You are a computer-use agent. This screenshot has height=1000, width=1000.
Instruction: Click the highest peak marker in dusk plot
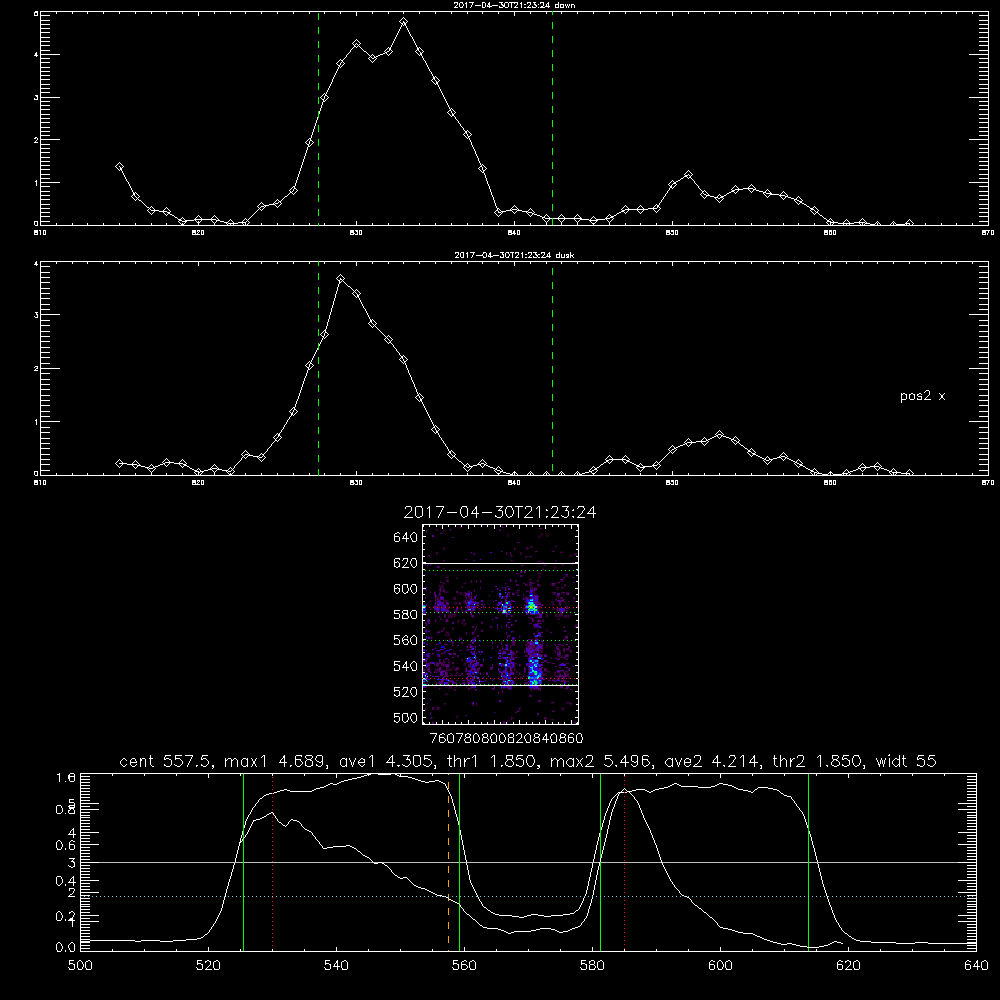pos(341,279)
